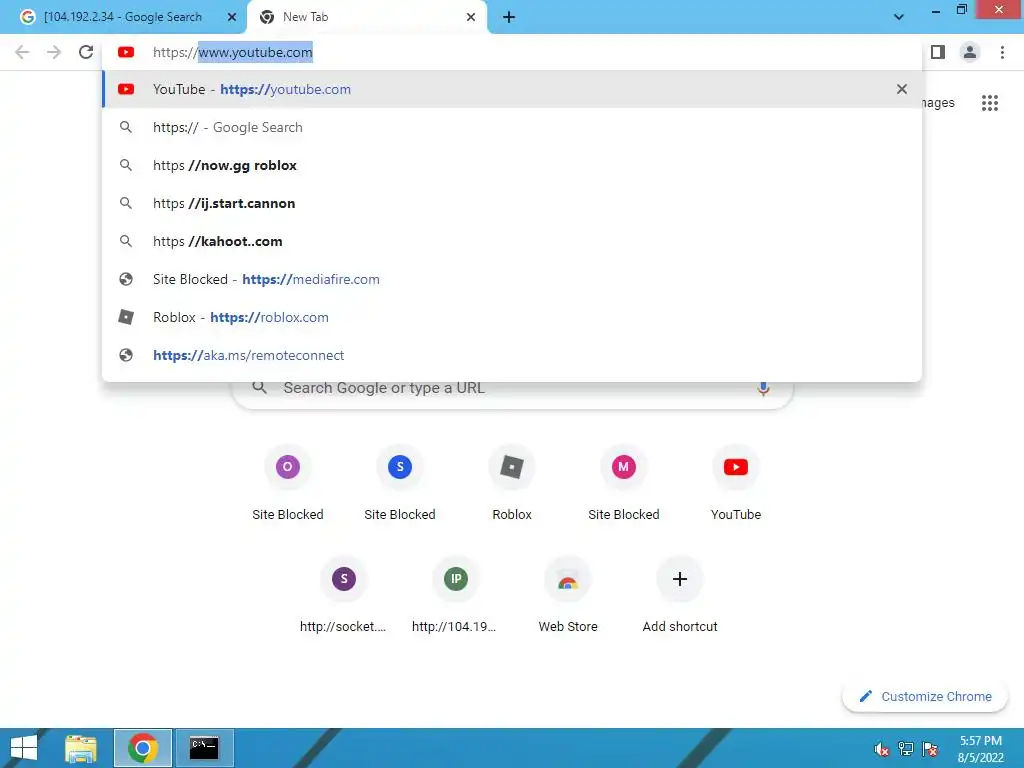The width and height of the screenshot is (1024, 768).
Task: Go forward to next page
Action: [x=54, y=52]
